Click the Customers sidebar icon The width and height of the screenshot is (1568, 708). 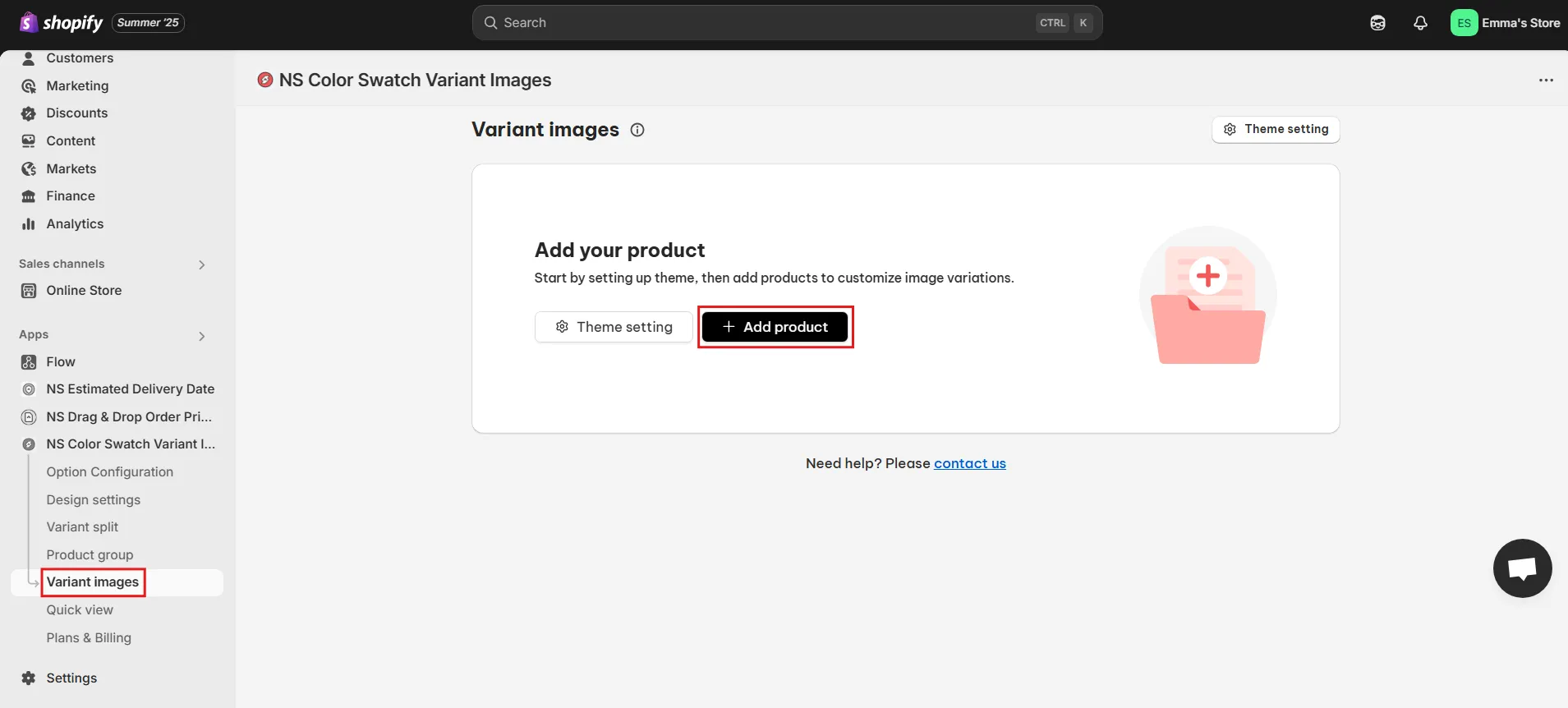click(x=29, y=58)
